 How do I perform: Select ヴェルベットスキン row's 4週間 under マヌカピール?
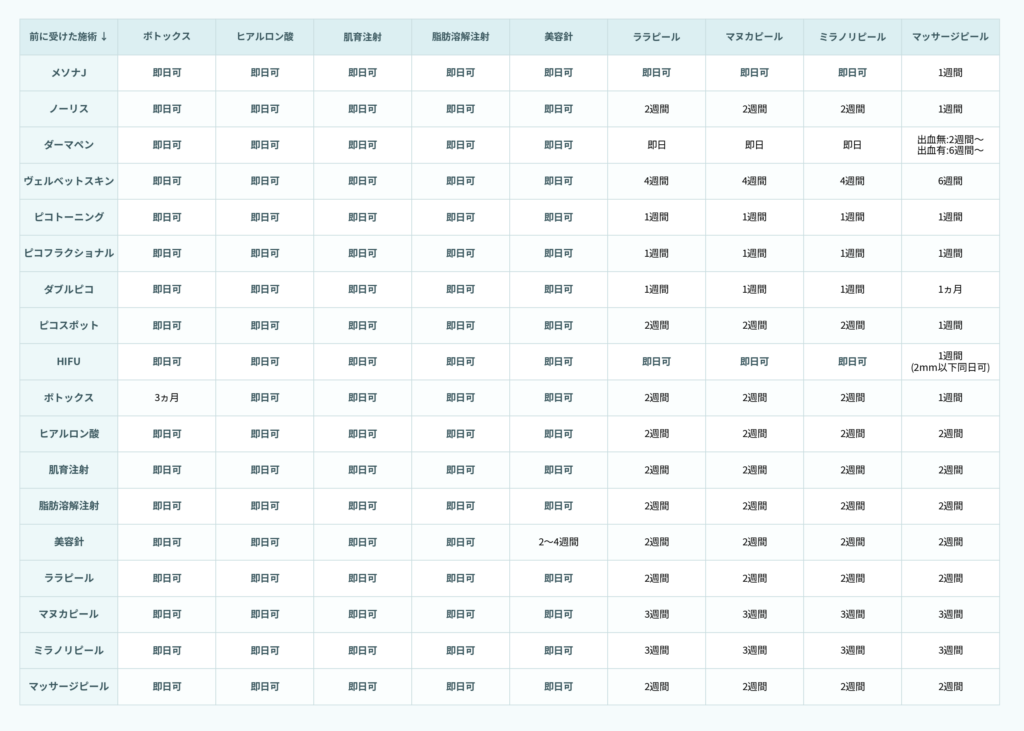(754, 181)
